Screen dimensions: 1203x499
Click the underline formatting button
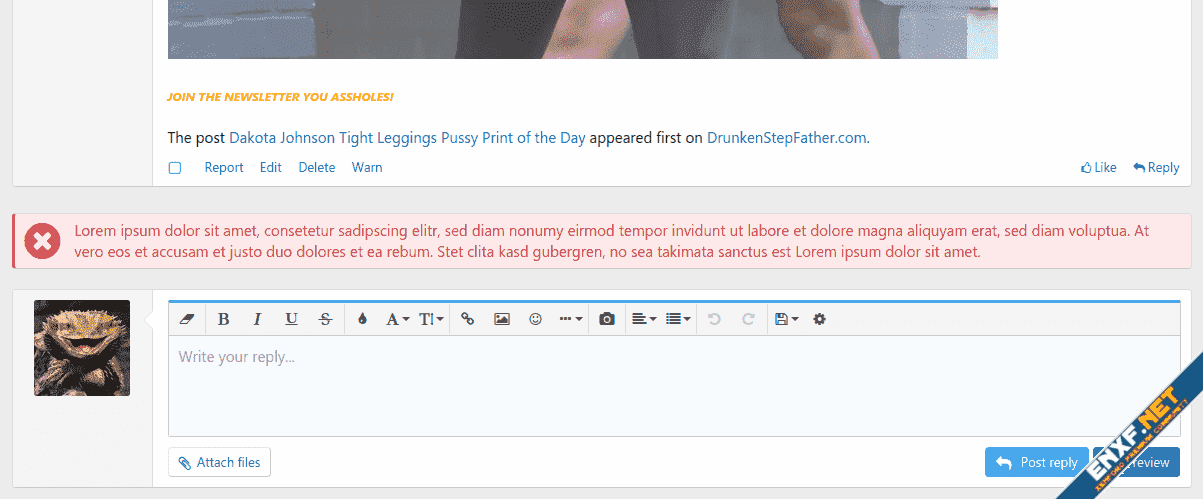tap(291, 319)
